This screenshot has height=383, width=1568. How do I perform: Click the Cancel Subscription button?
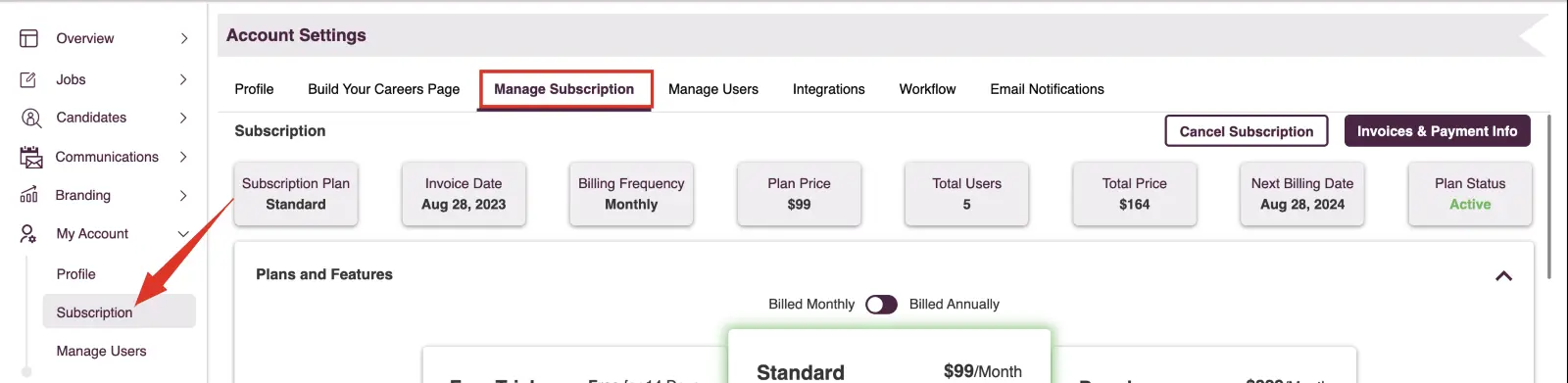(x=1247, y=131)
